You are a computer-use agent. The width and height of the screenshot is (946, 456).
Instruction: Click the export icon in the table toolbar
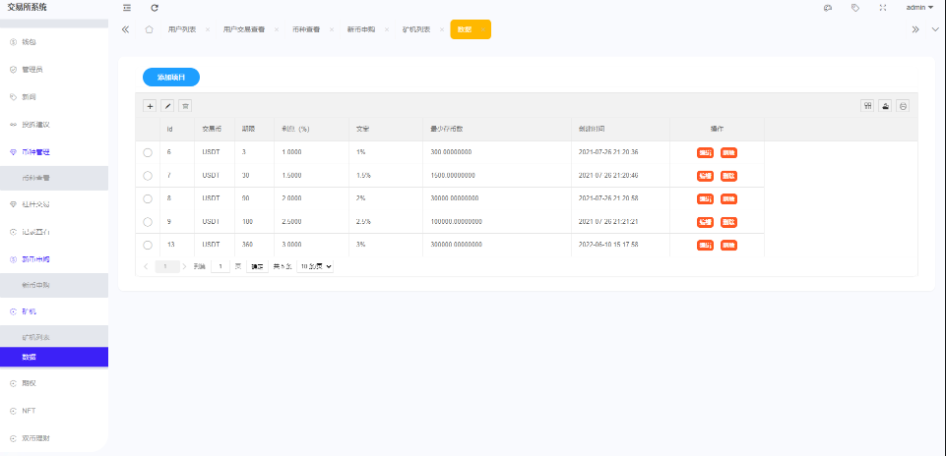(885, 106)
